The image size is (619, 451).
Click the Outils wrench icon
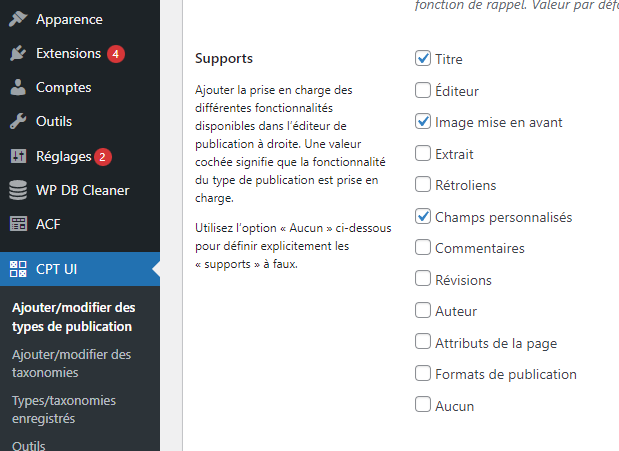tap(18, 121)
